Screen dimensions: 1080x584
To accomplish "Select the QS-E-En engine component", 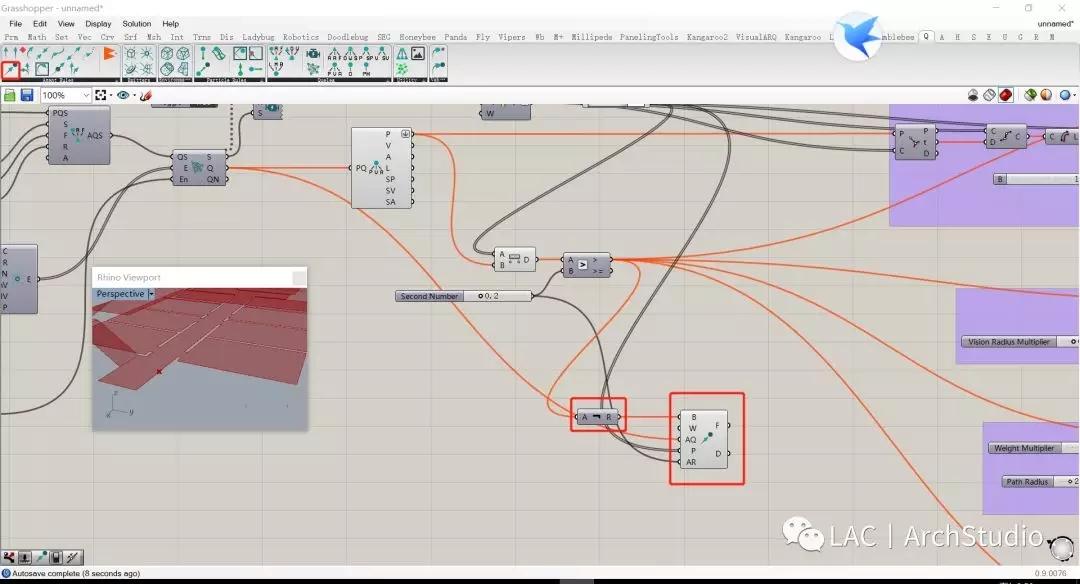I will coord(199,167).
